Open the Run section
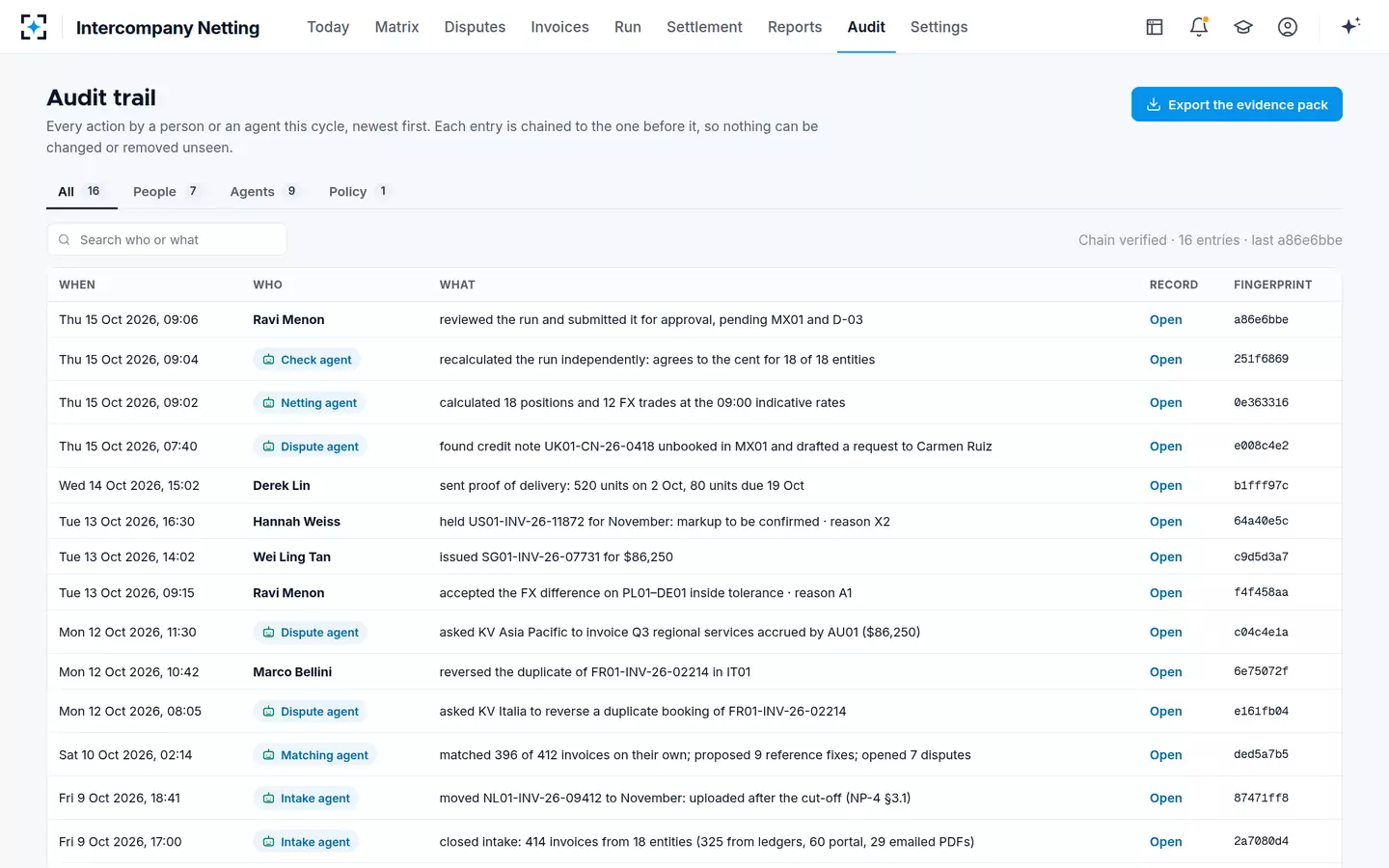The height and width of the screenshot is (868, 1389). 628,27
